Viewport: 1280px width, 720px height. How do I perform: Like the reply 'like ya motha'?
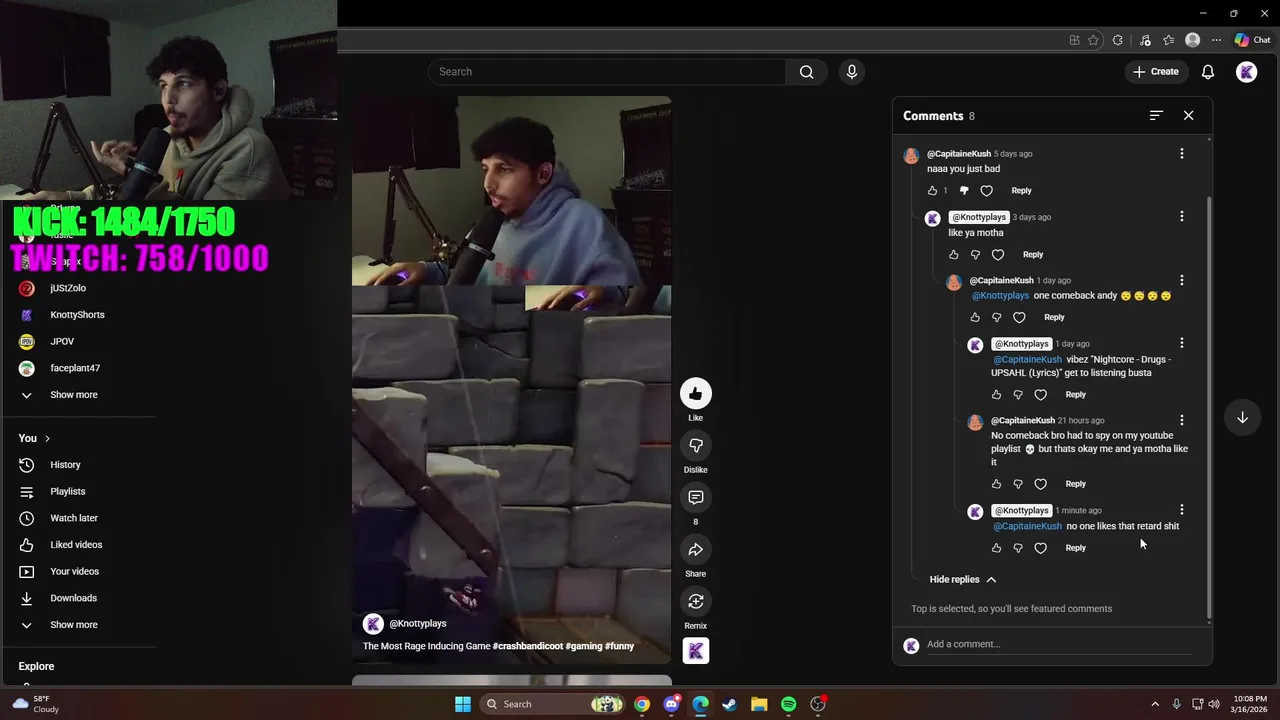[x=953, y=255]
